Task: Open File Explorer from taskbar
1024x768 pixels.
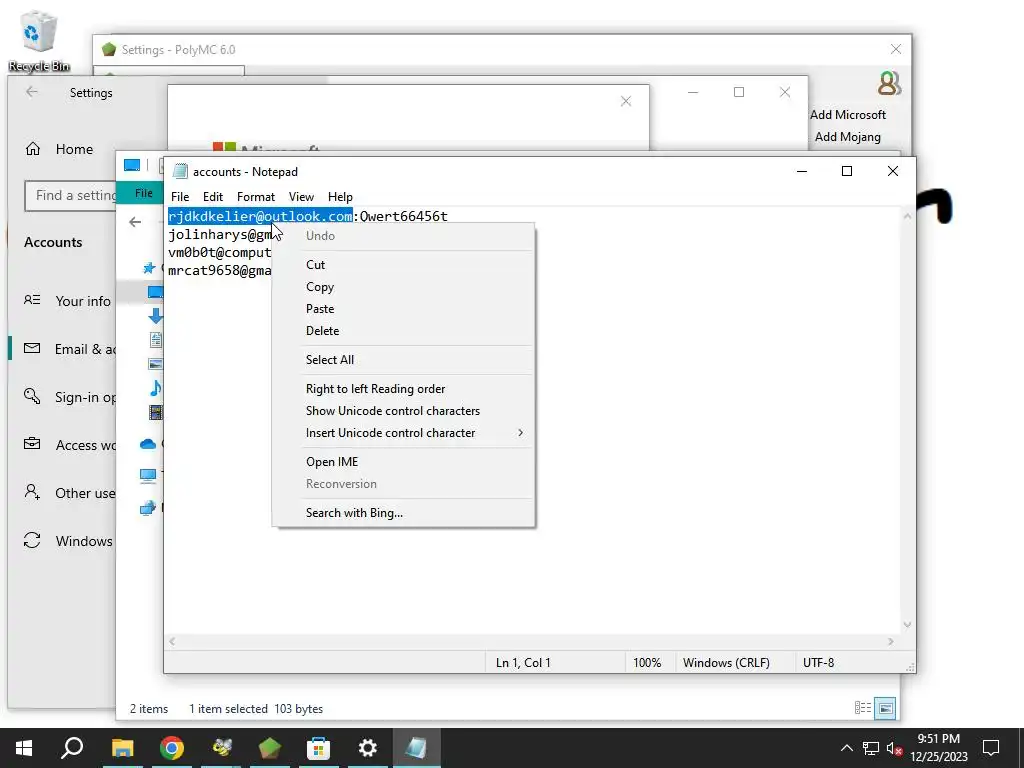Action: coord(122,748)
